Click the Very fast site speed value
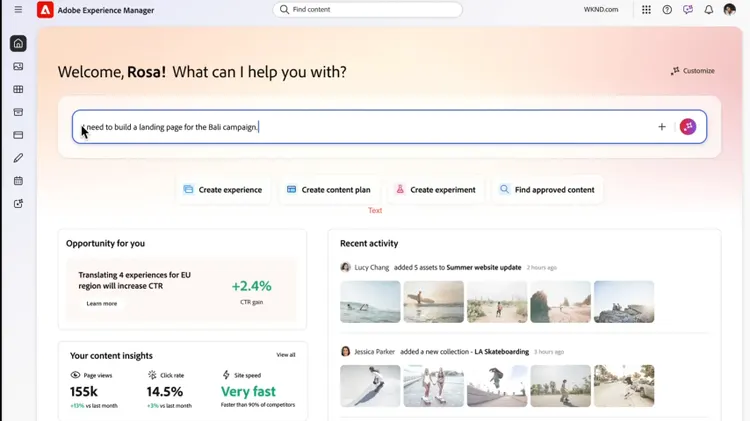 click(x=248, y=392)
